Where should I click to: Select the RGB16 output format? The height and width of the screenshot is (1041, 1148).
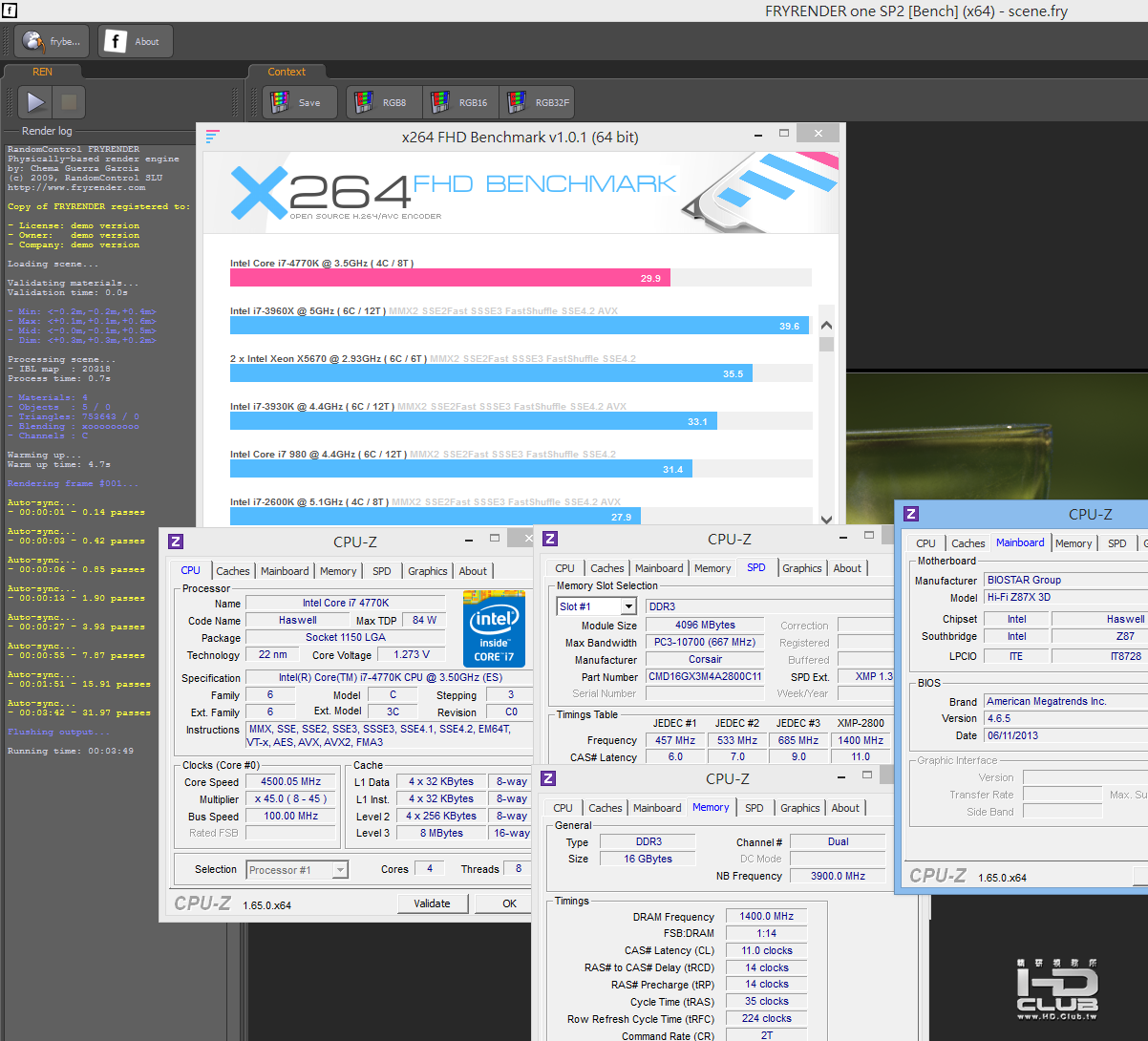(459, 102)
